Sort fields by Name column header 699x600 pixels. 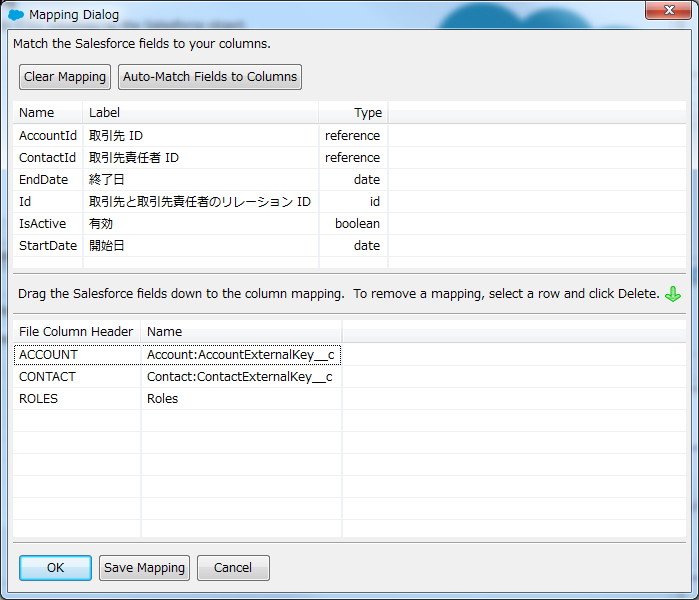48,112
